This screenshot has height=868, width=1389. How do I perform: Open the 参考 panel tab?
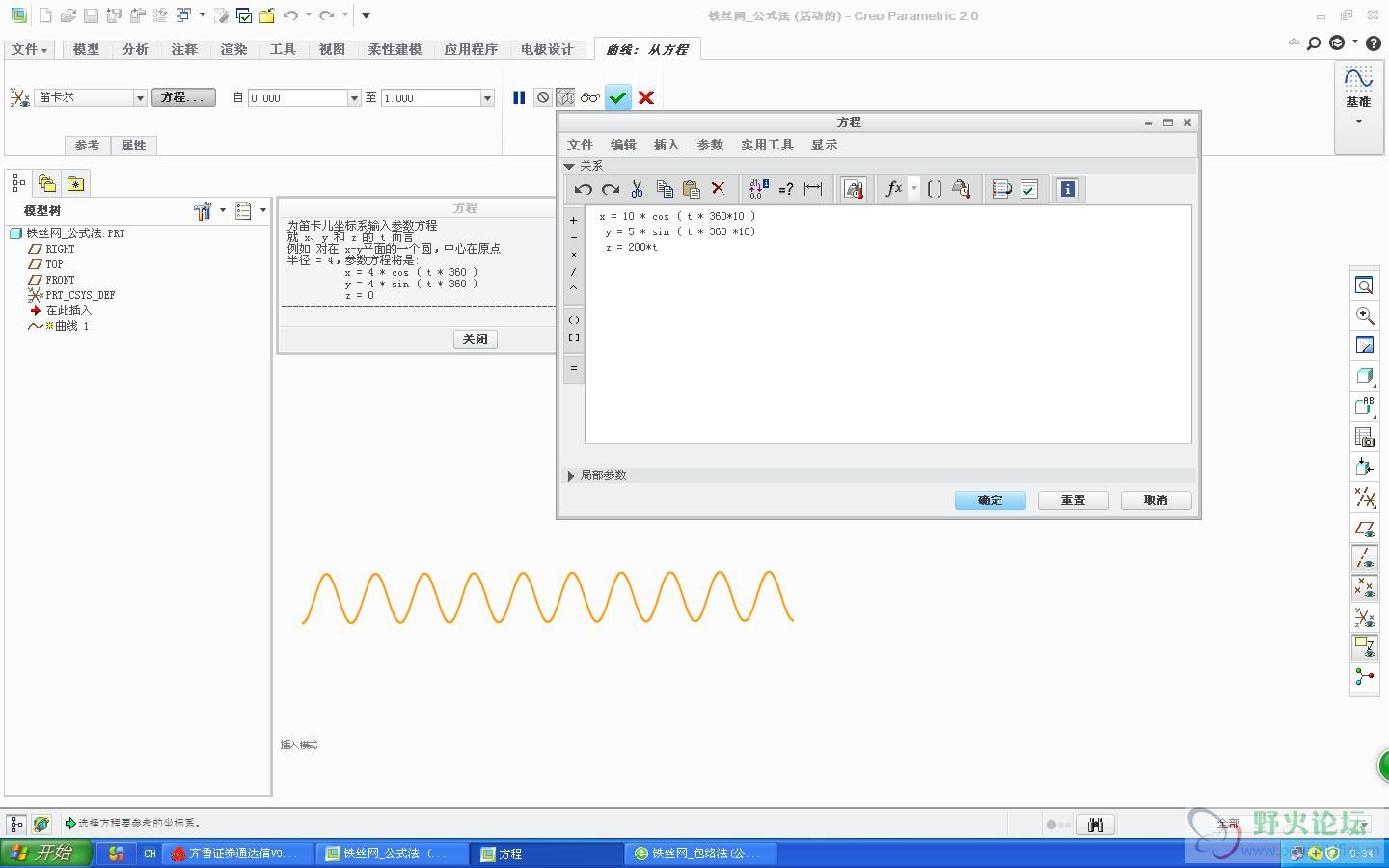pos(87,145)
